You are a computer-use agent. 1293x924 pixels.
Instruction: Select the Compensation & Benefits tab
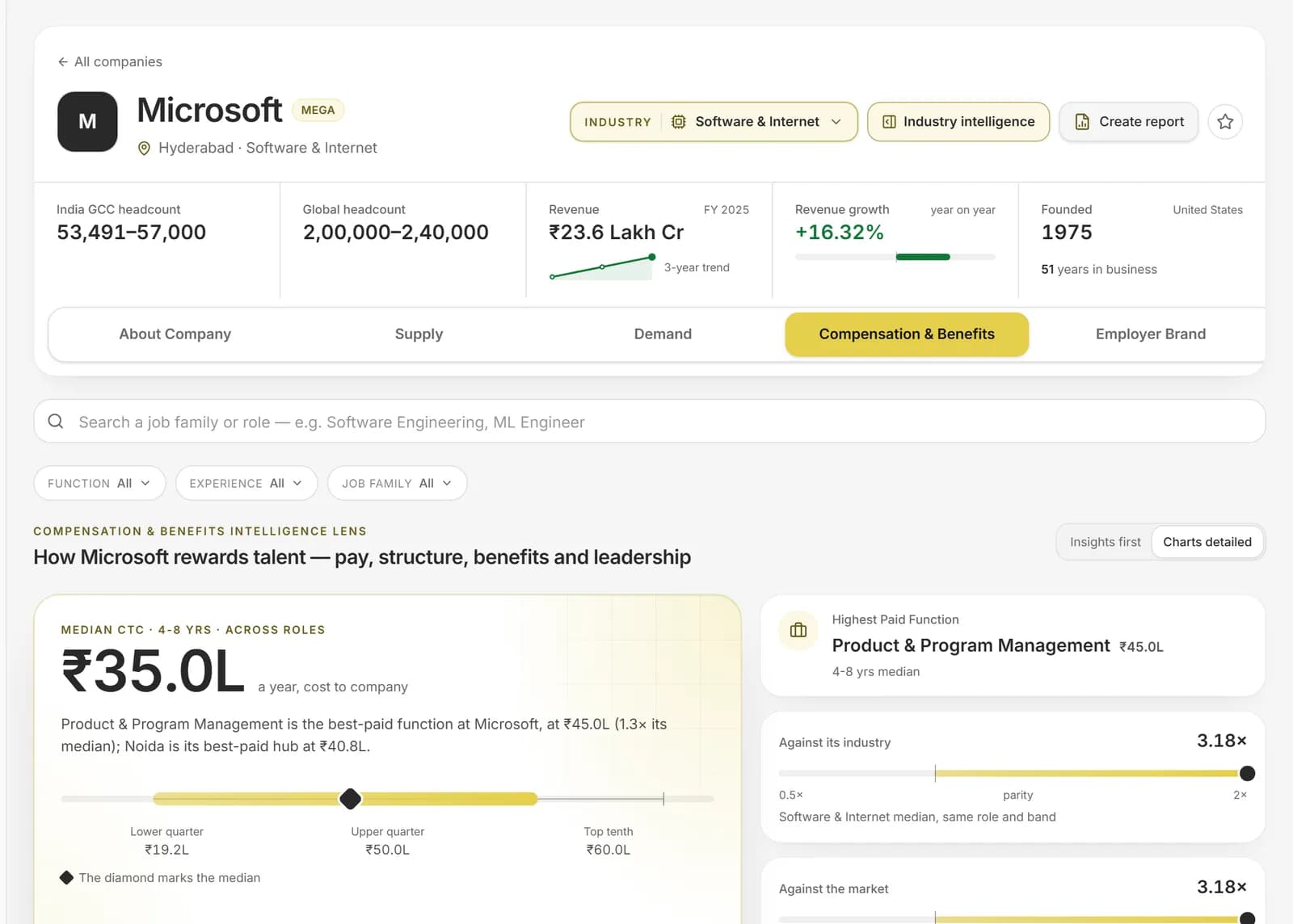(x=907, y=334)
